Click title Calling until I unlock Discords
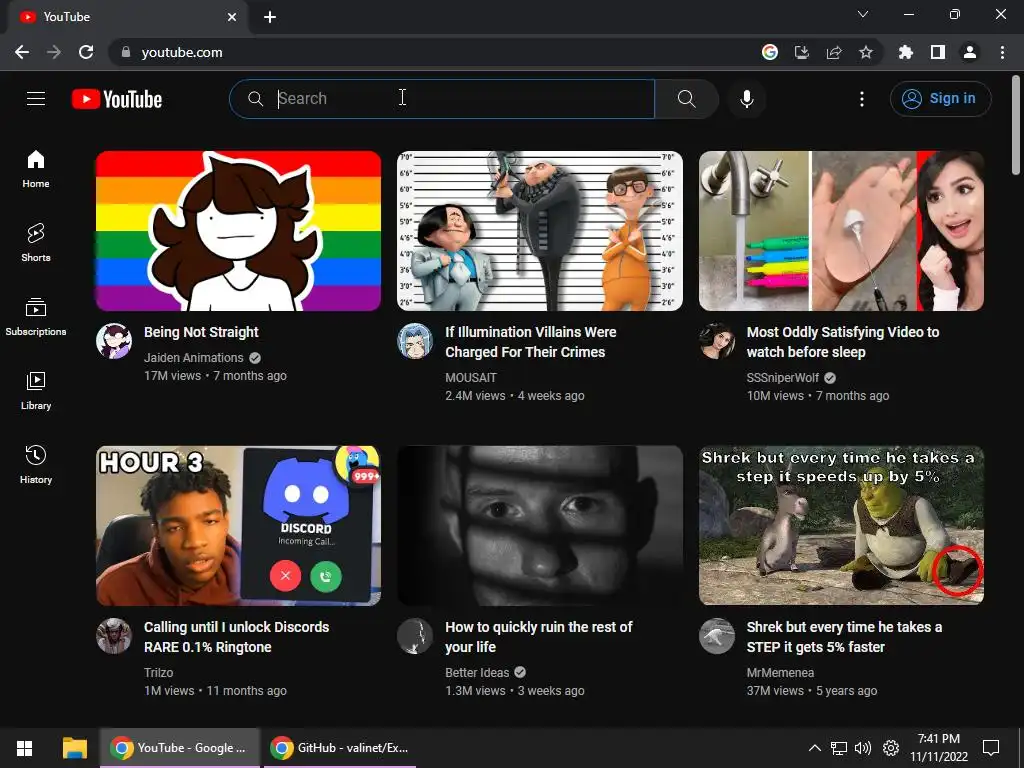This screenshot has height=768, width=1024. [236, 637]
